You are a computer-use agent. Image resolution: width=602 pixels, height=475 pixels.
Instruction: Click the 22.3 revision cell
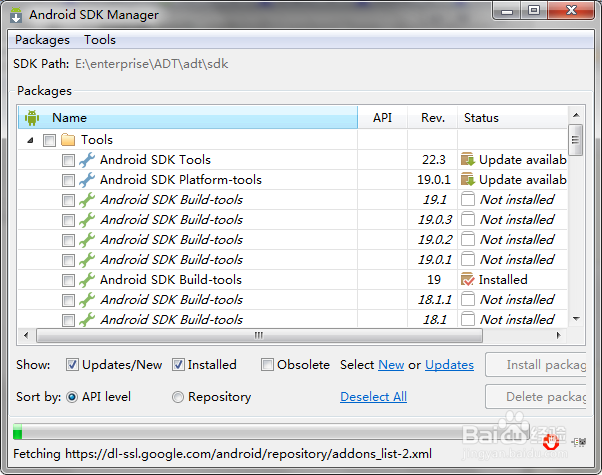(x=433, y=160)
